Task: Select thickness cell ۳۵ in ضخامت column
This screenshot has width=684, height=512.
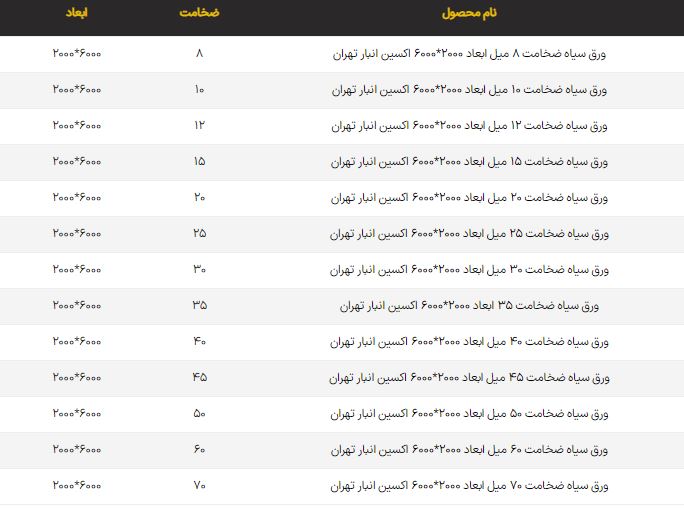Action: coord(200,306)
